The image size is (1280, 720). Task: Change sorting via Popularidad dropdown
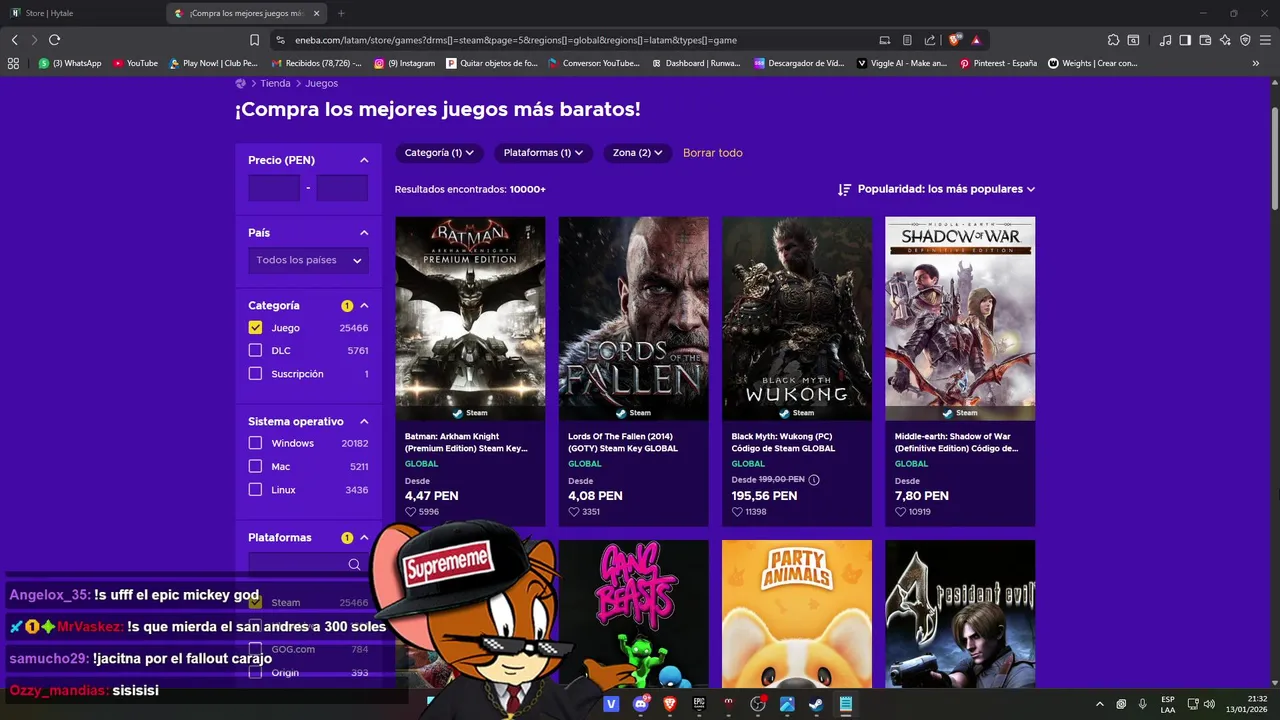(946, 189)
